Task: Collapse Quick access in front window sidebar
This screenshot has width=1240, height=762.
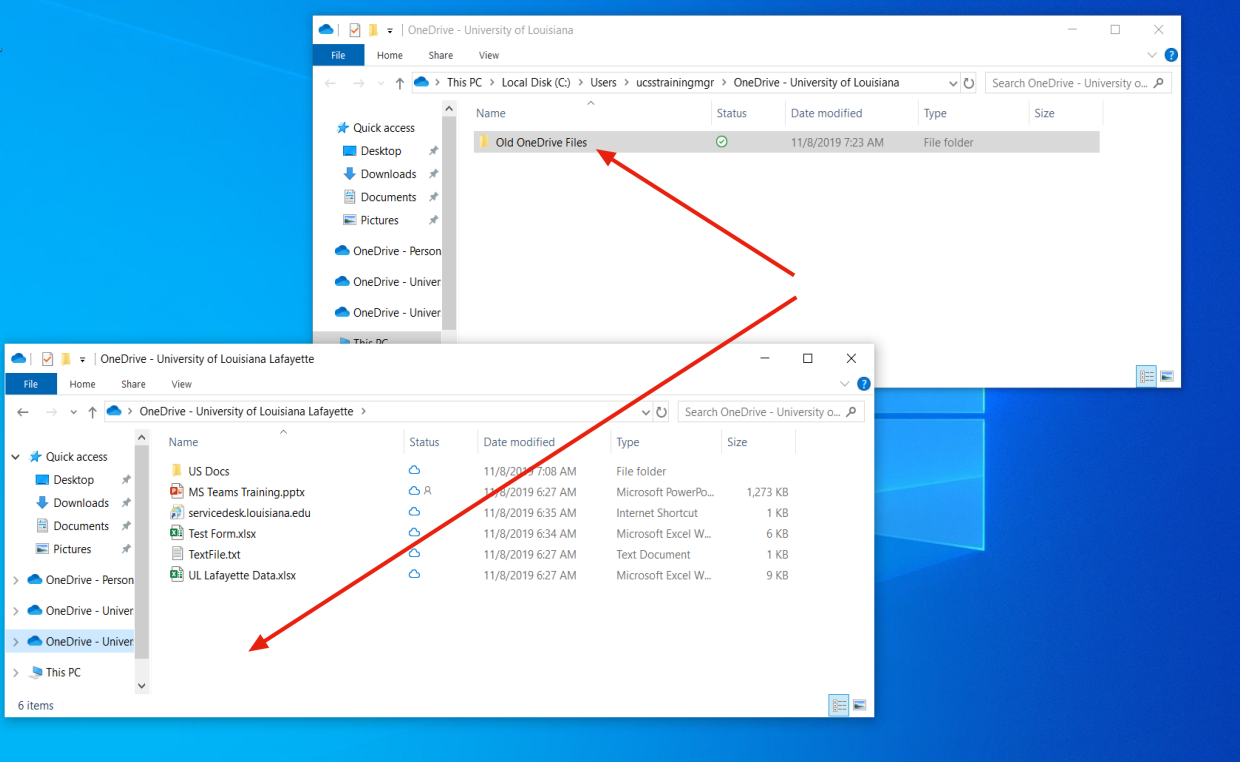Action: coord(16,457)
